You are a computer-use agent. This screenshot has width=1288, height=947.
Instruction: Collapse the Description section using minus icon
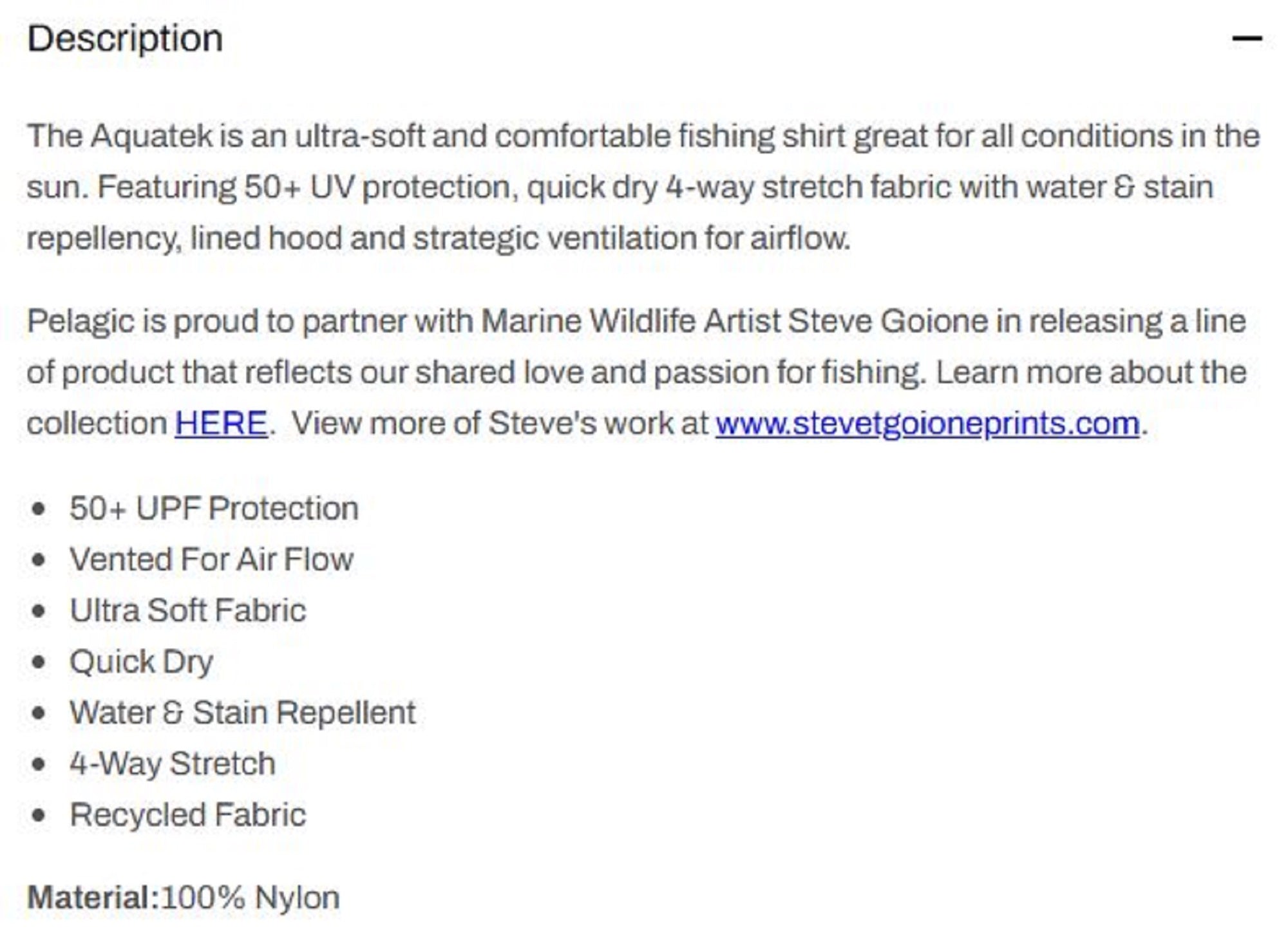[1247, 39]
